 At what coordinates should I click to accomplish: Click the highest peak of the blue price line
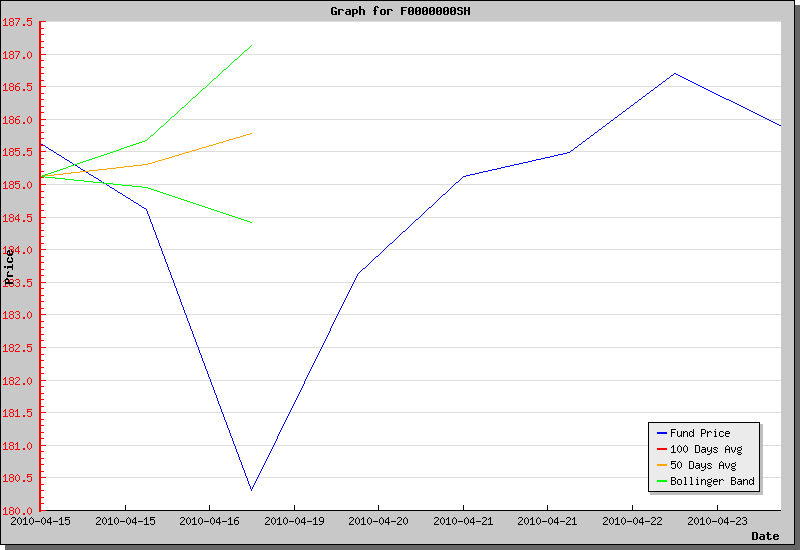675,73
